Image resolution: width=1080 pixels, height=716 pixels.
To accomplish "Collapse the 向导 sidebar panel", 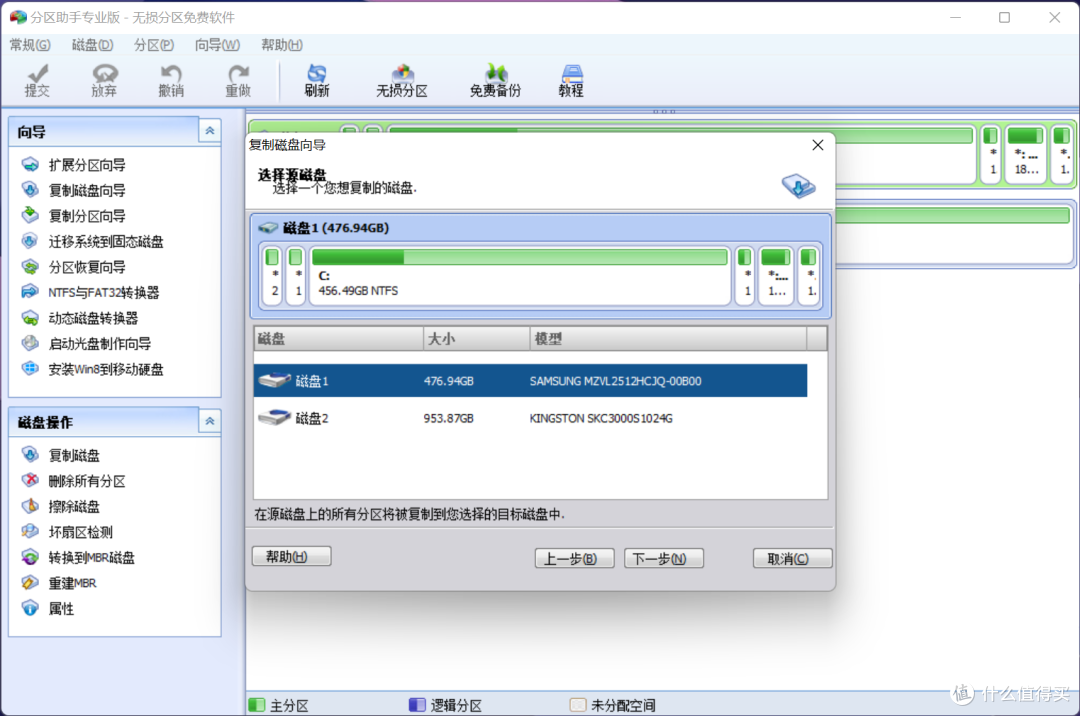I will pos(209,130).
